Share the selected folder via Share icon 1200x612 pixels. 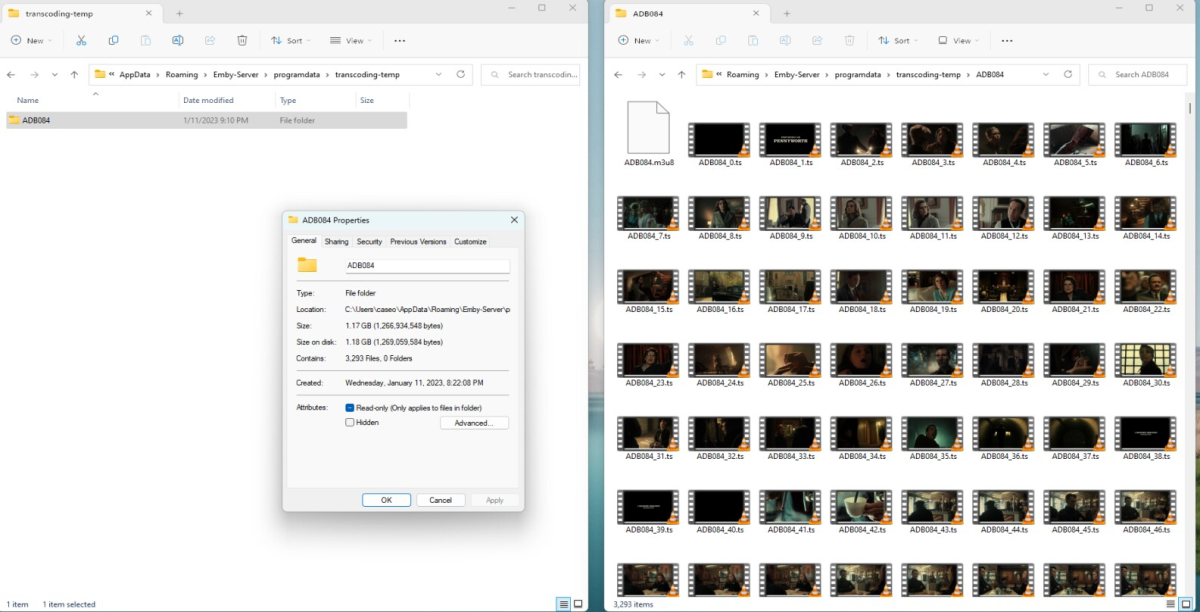click(209, 40)
